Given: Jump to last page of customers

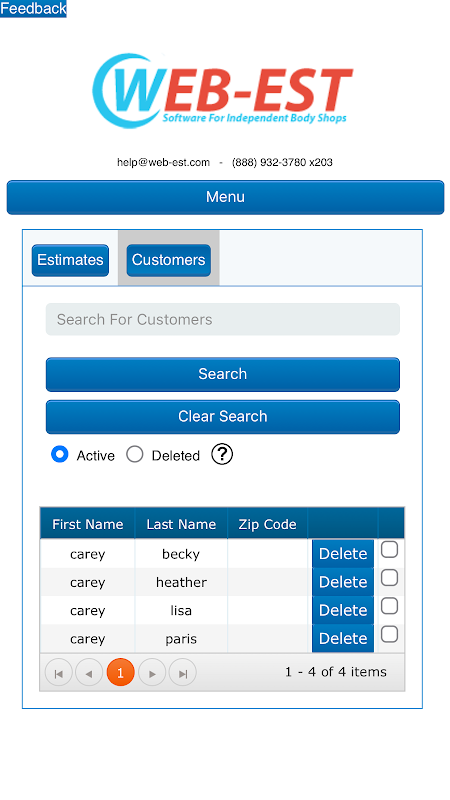Looking at the screenshot, I should pos(183,672).
